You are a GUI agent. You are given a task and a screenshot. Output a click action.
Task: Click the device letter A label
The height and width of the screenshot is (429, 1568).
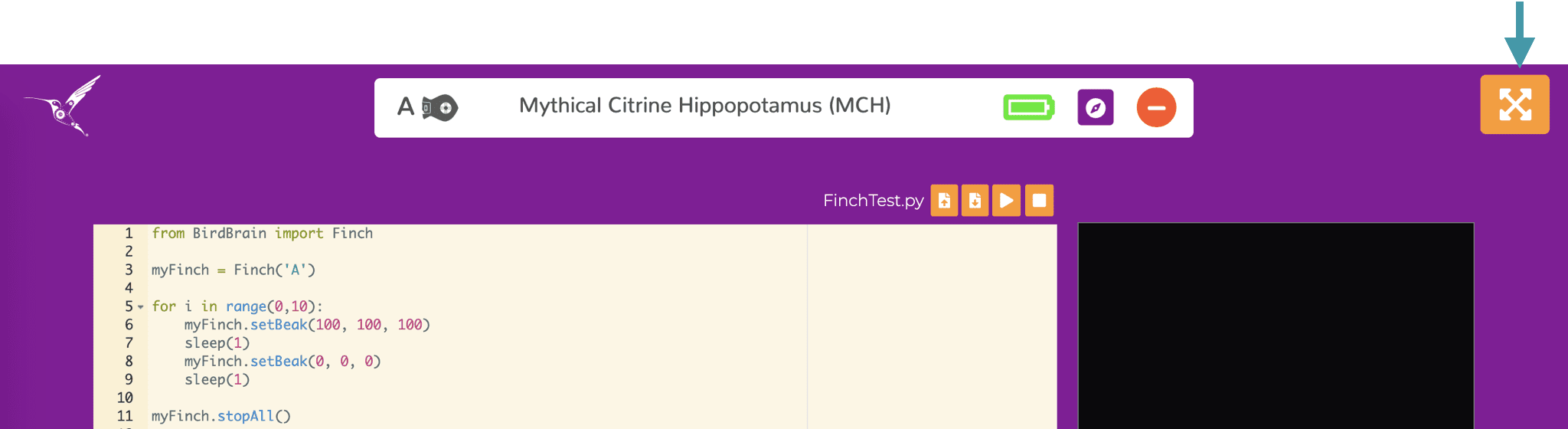(405, 107)
